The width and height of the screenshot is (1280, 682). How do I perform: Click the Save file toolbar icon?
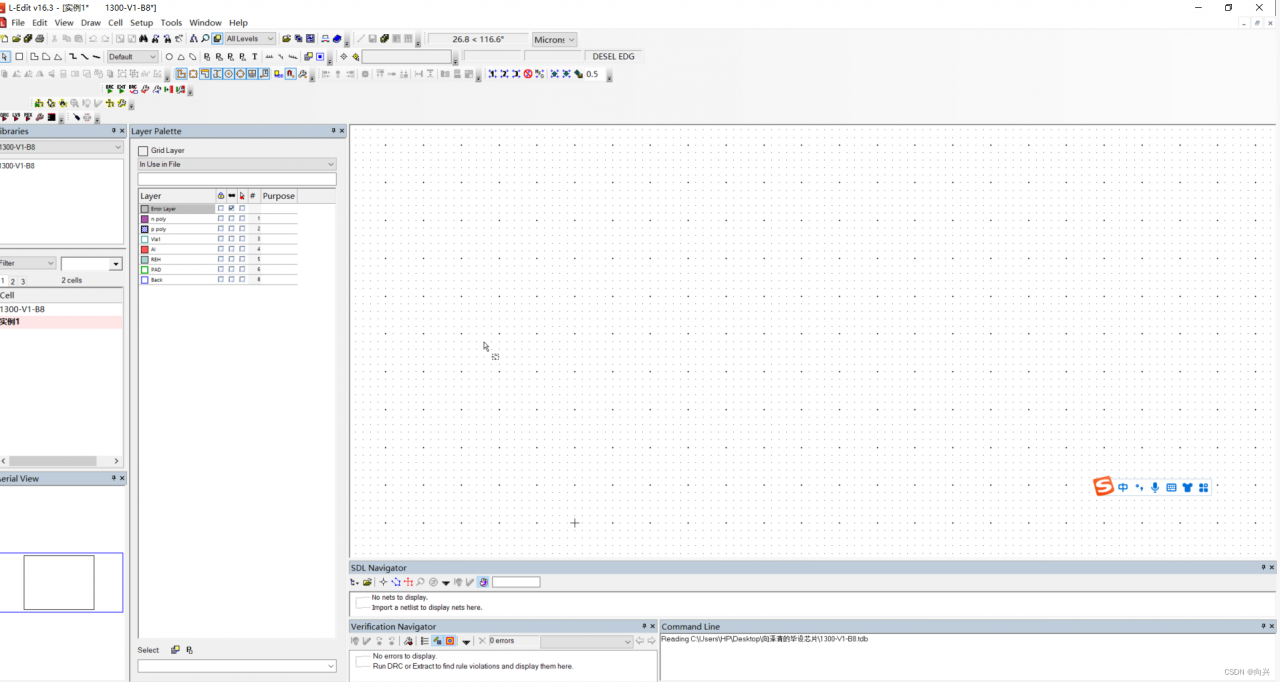(28, 39)
